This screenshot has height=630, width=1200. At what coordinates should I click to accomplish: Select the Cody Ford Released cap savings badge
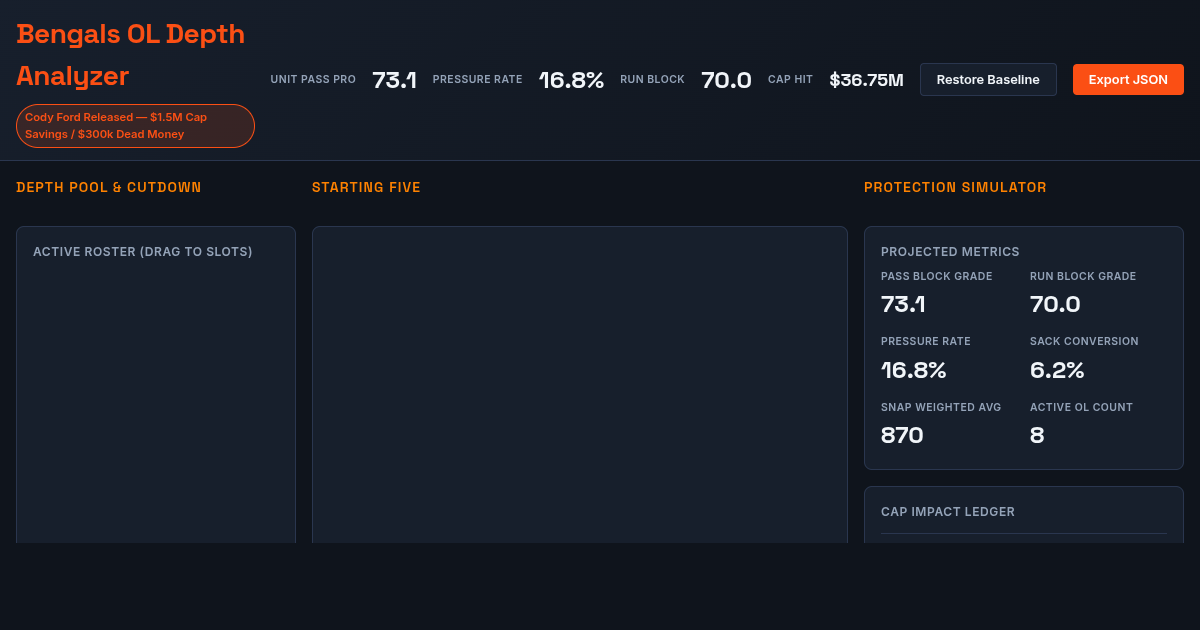[x=135, y=126]
